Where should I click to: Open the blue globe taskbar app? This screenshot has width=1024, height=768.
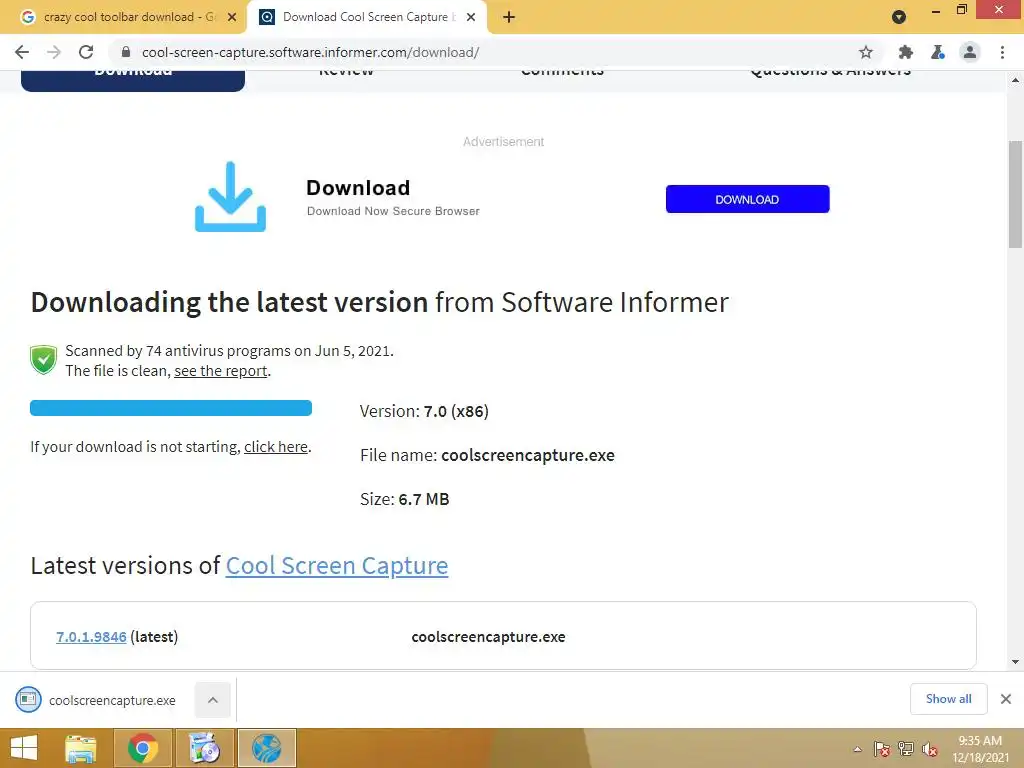point(266,748)
